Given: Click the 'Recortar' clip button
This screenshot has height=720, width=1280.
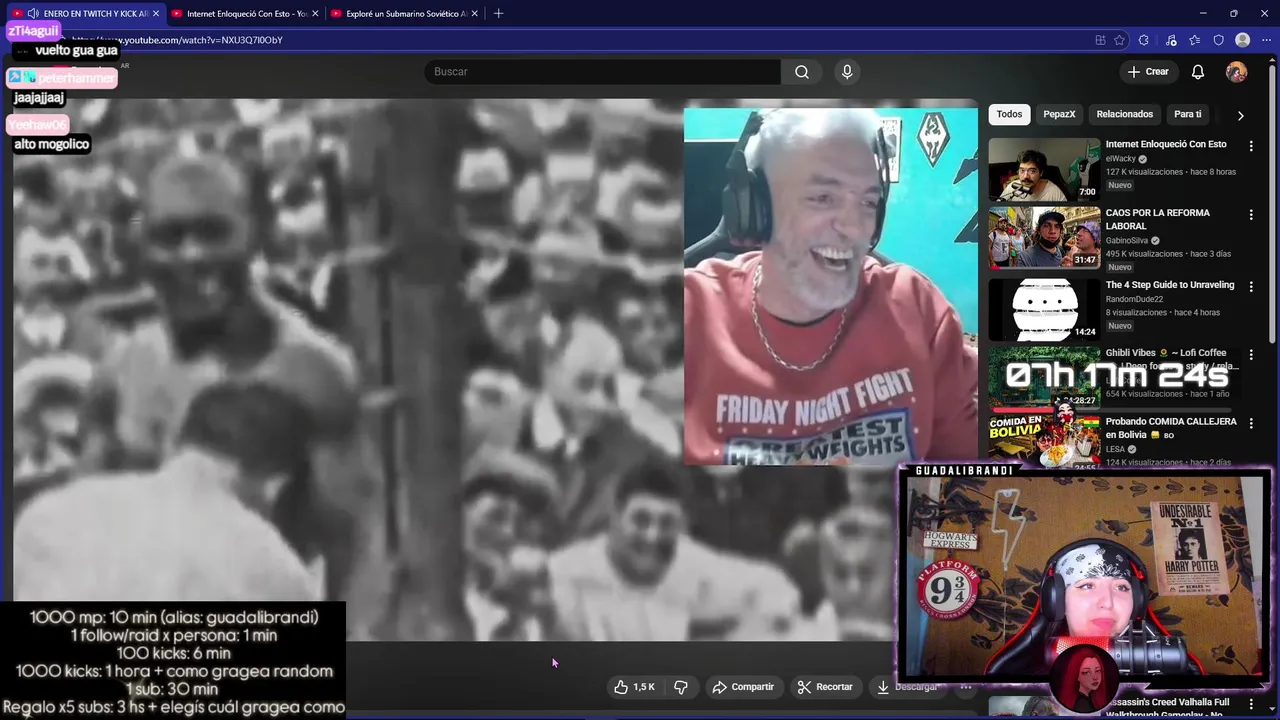Looking at the screenshot, I should pyautogui.click(x=825, y=687).
